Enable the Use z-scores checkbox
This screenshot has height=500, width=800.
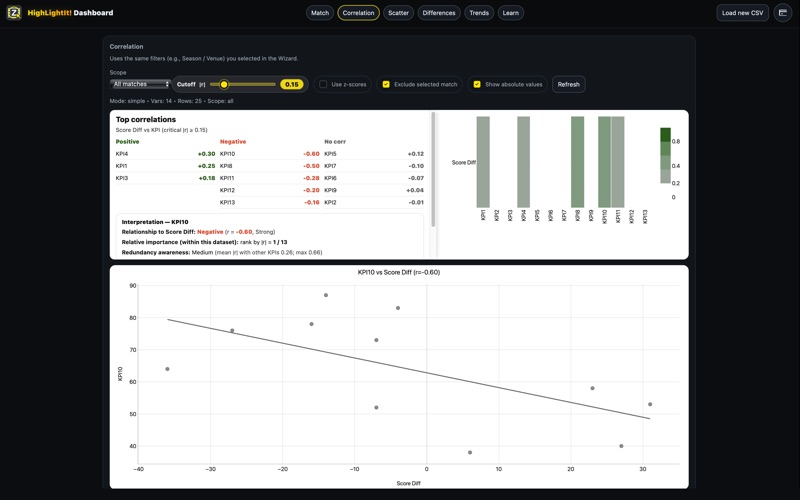323,84
